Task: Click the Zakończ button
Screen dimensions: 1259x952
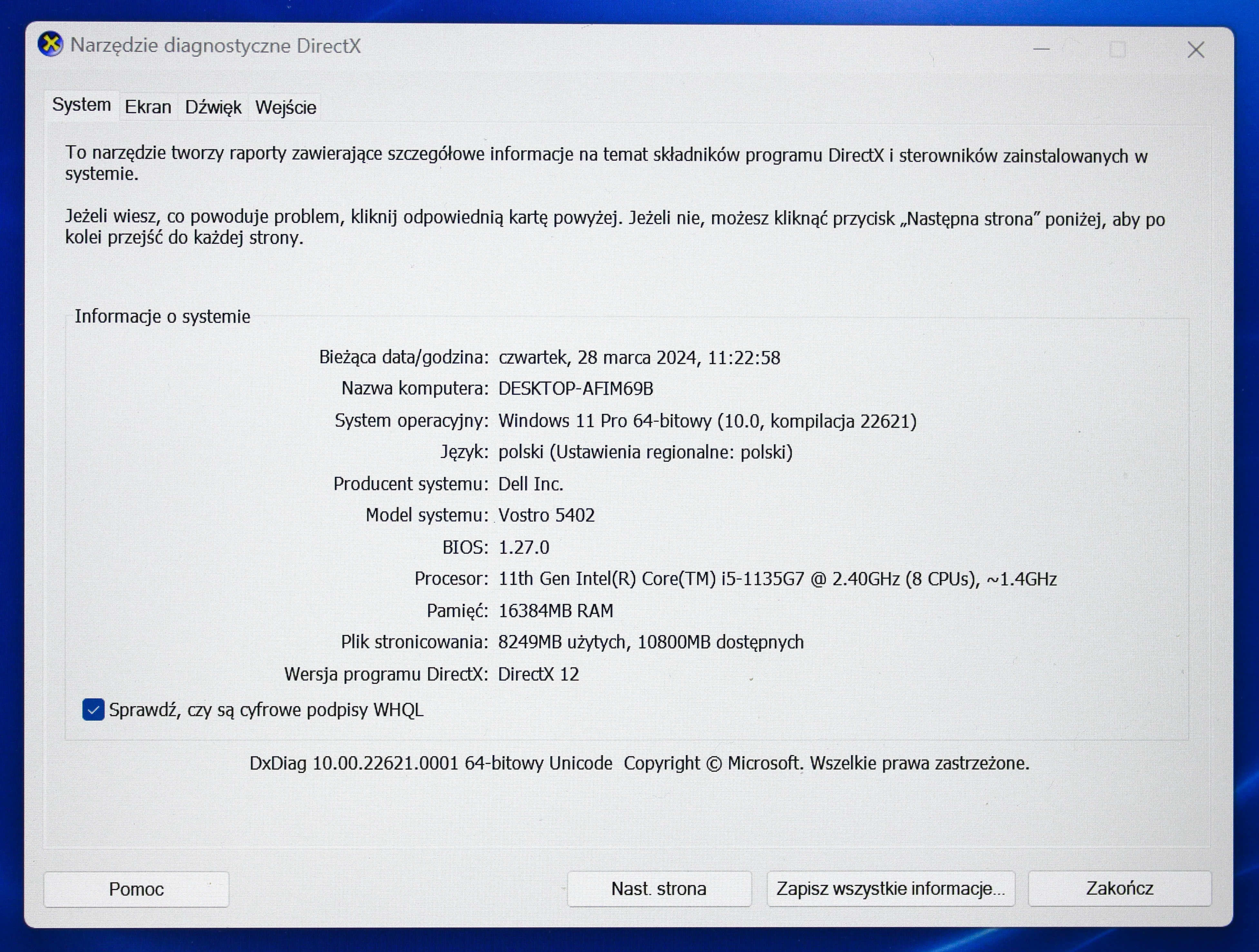Action: coord(1119,888)
